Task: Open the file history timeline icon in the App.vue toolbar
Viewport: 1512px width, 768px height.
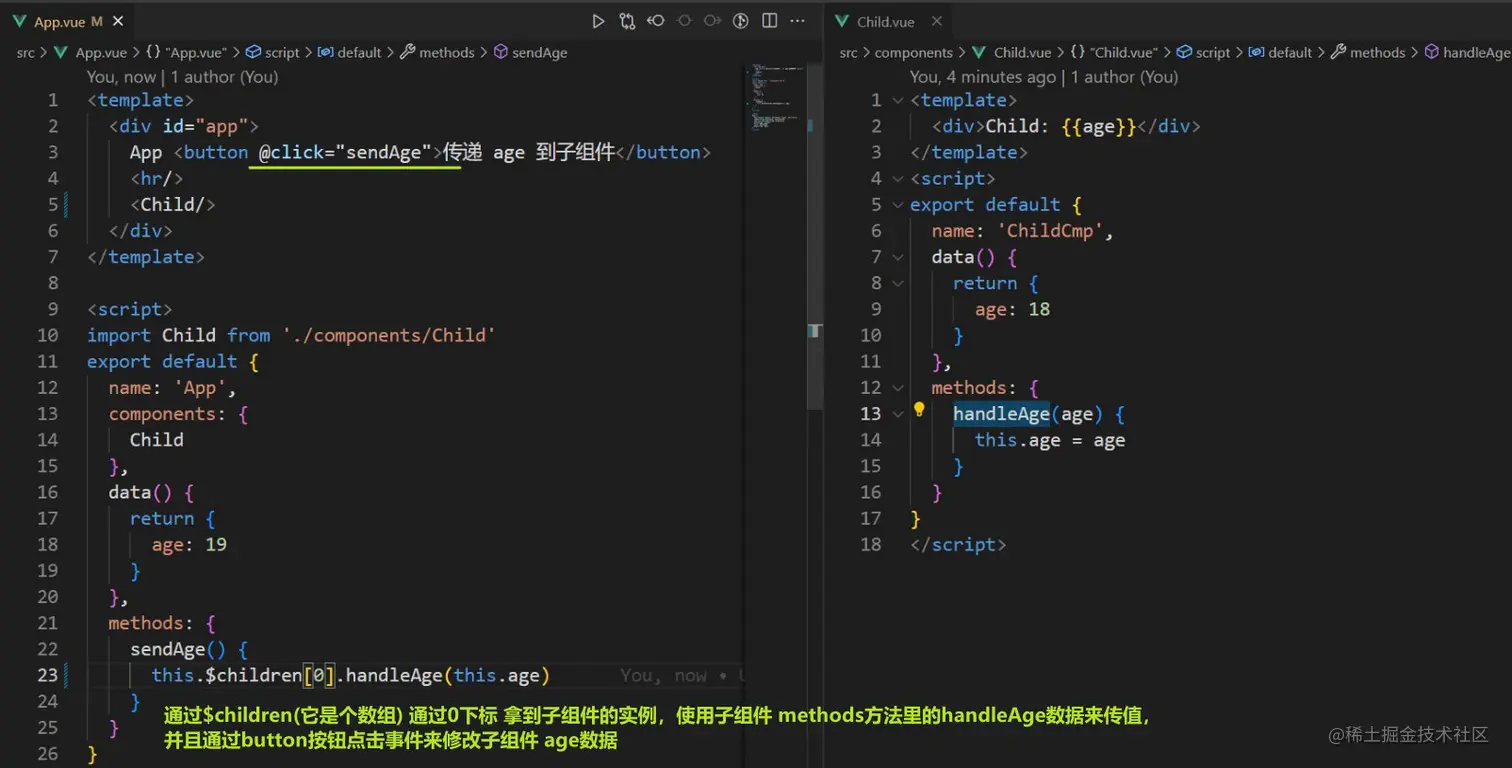Action: pos(741,21)
